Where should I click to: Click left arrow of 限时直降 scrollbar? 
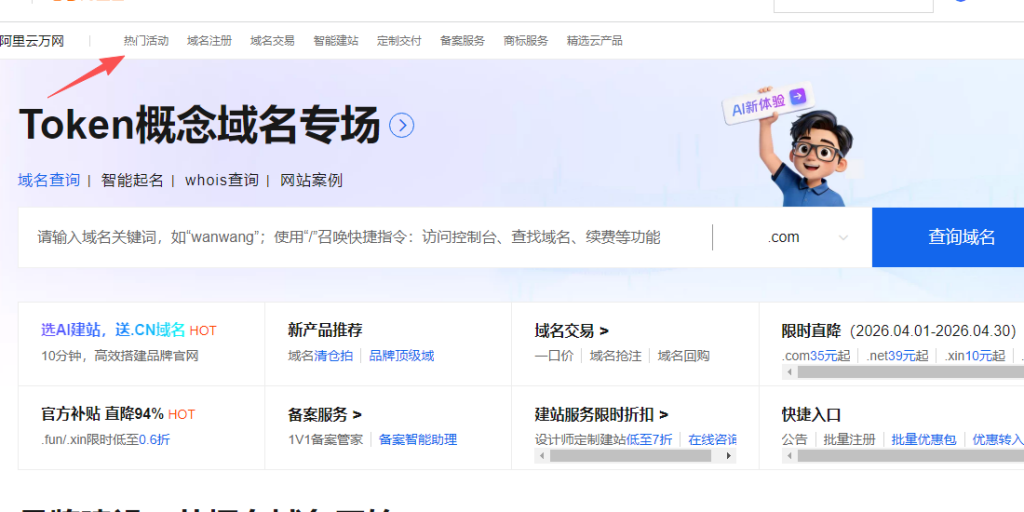click(x=789, y=372)
